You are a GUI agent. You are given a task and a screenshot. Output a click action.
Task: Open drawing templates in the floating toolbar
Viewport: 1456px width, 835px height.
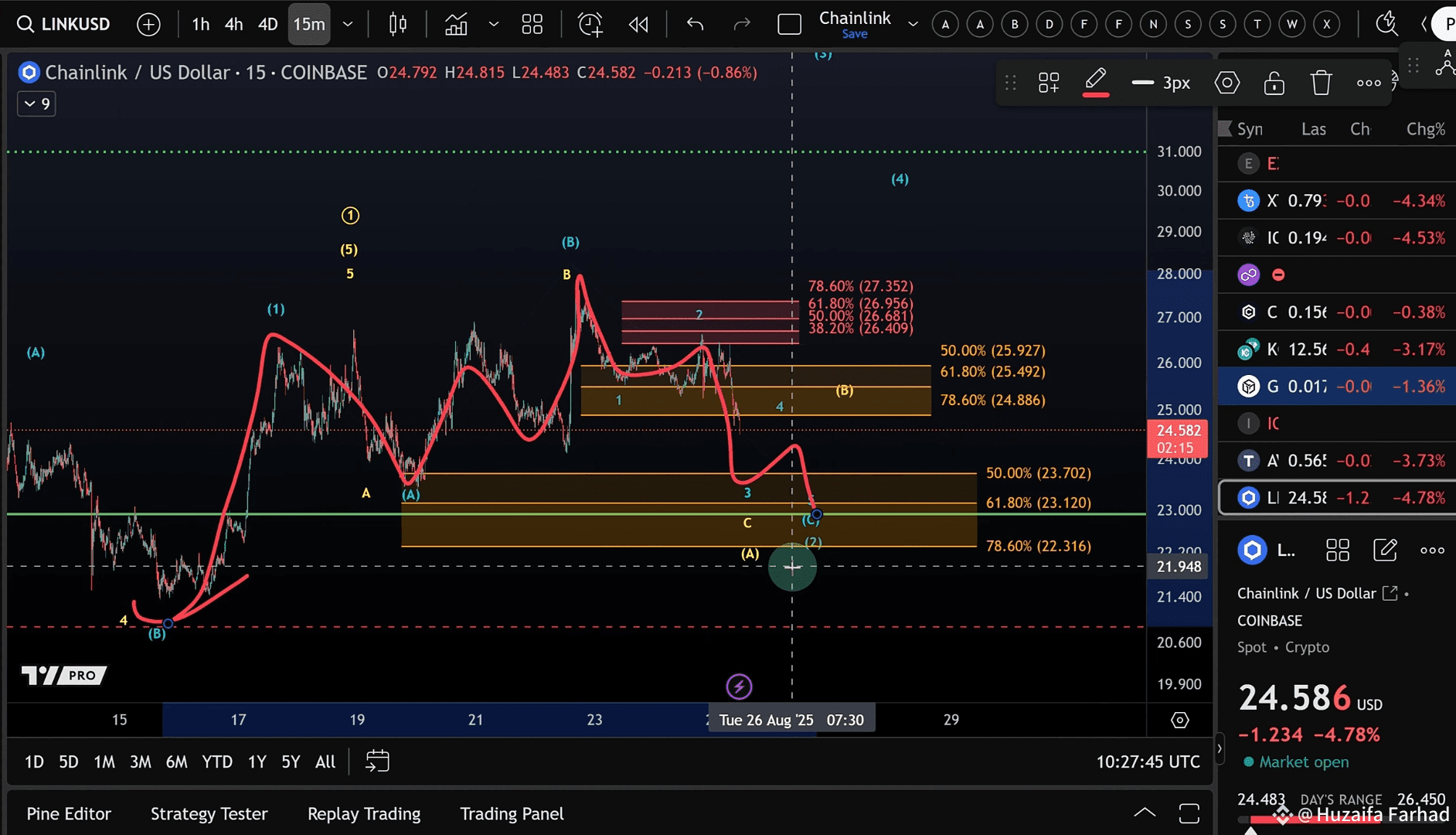(x=1049, y=83)
